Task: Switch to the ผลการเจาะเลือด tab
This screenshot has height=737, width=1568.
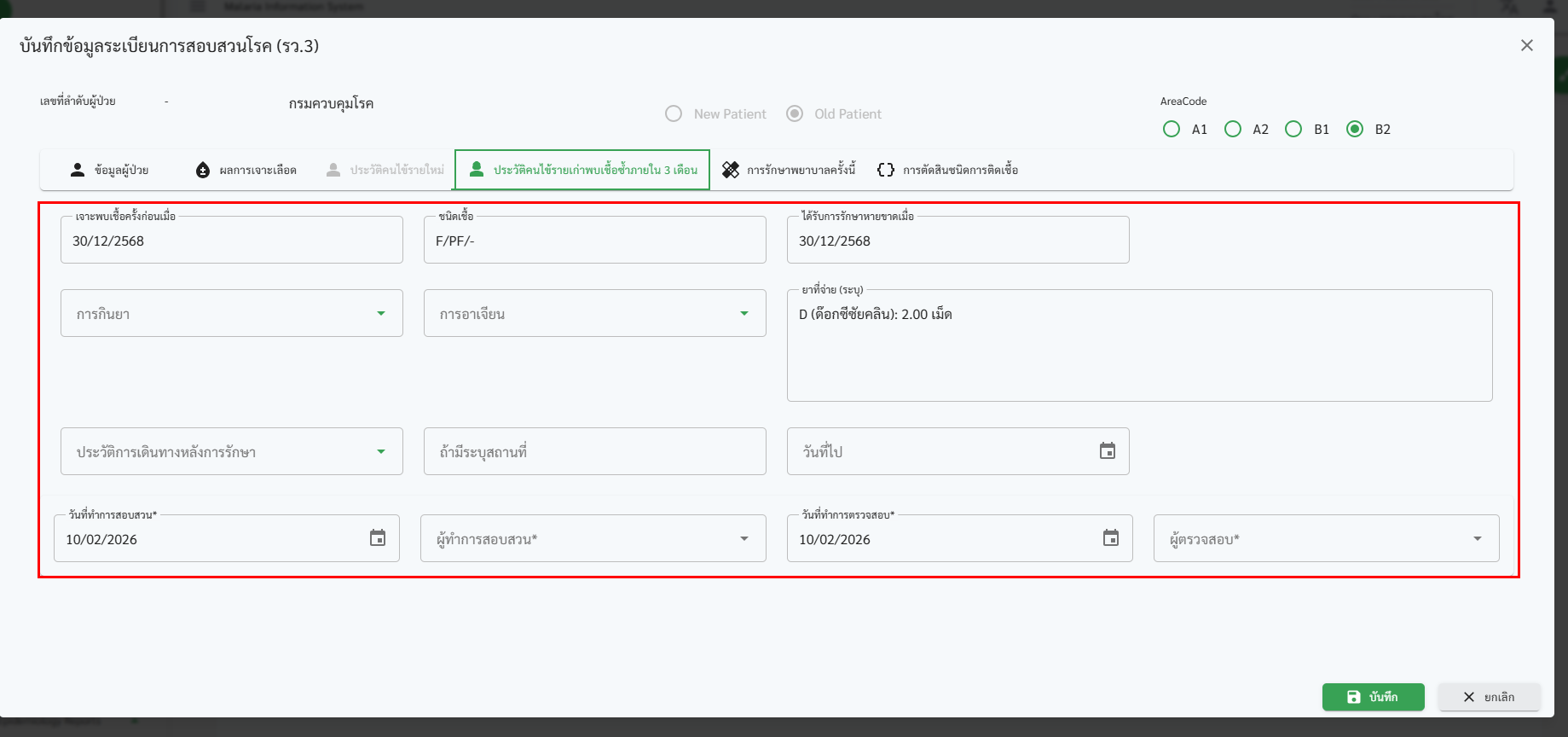Action: (257, 170)
